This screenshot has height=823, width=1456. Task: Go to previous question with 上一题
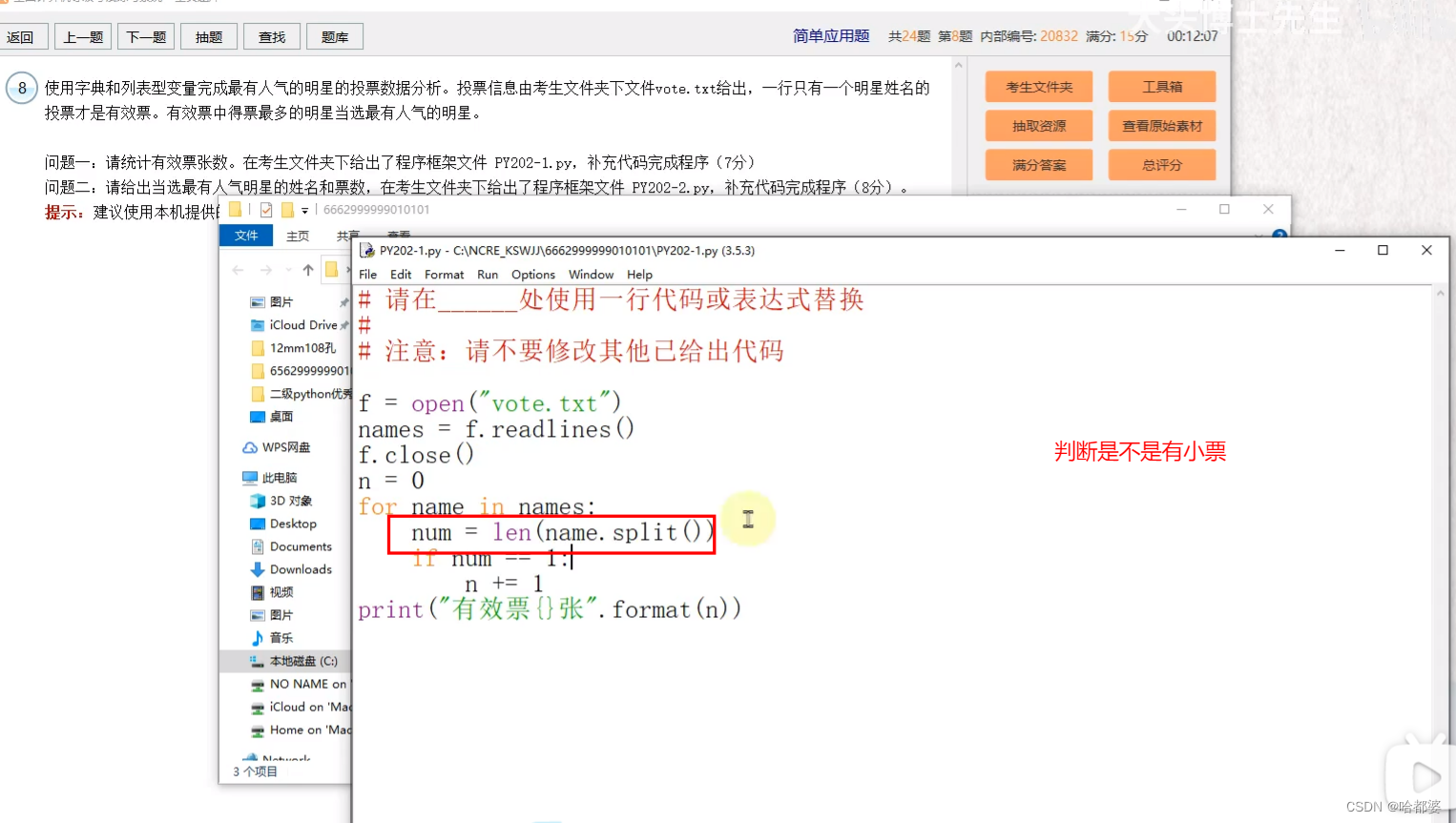83,37
